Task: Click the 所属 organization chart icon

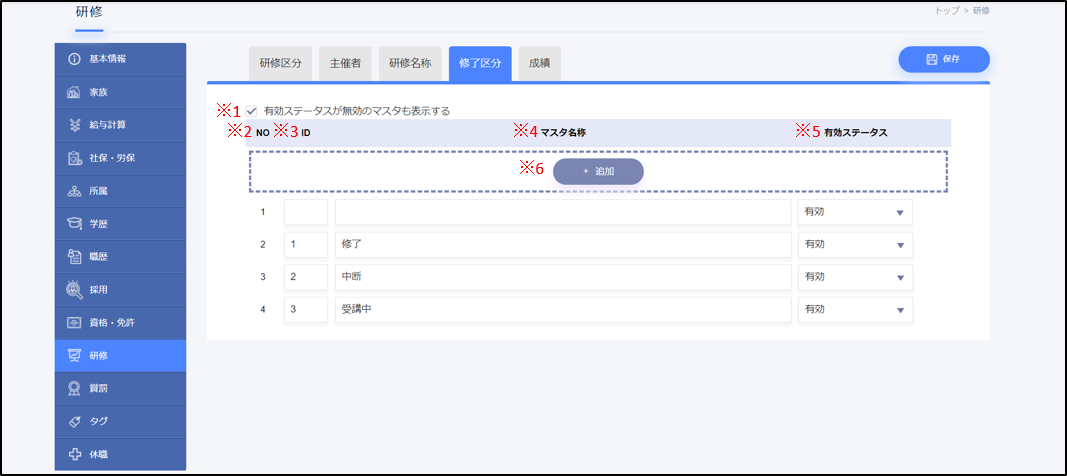Action: click(x=74, y=192)
